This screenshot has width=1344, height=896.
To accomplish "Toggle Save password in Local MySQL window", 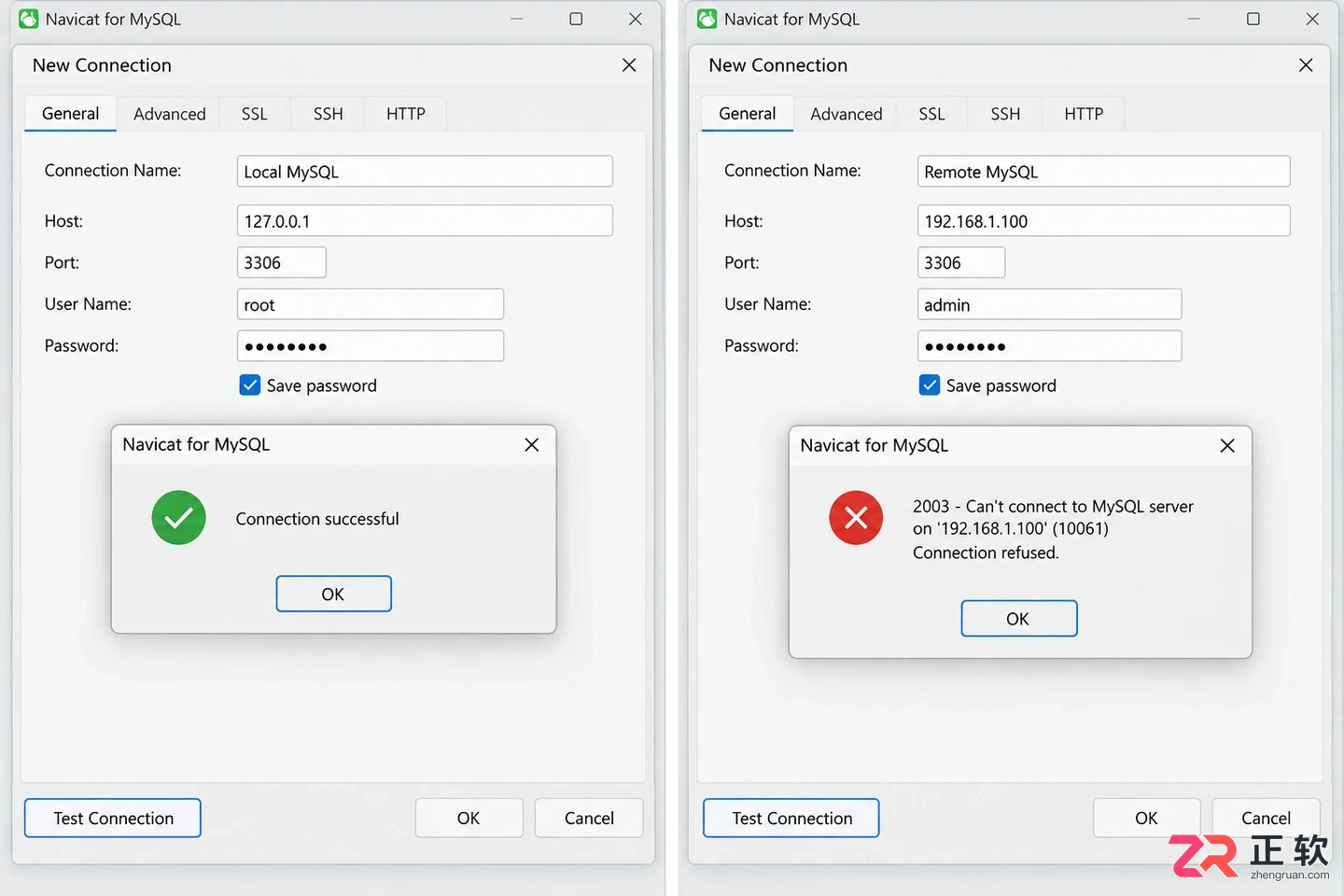I will click(x=250, y=385).
